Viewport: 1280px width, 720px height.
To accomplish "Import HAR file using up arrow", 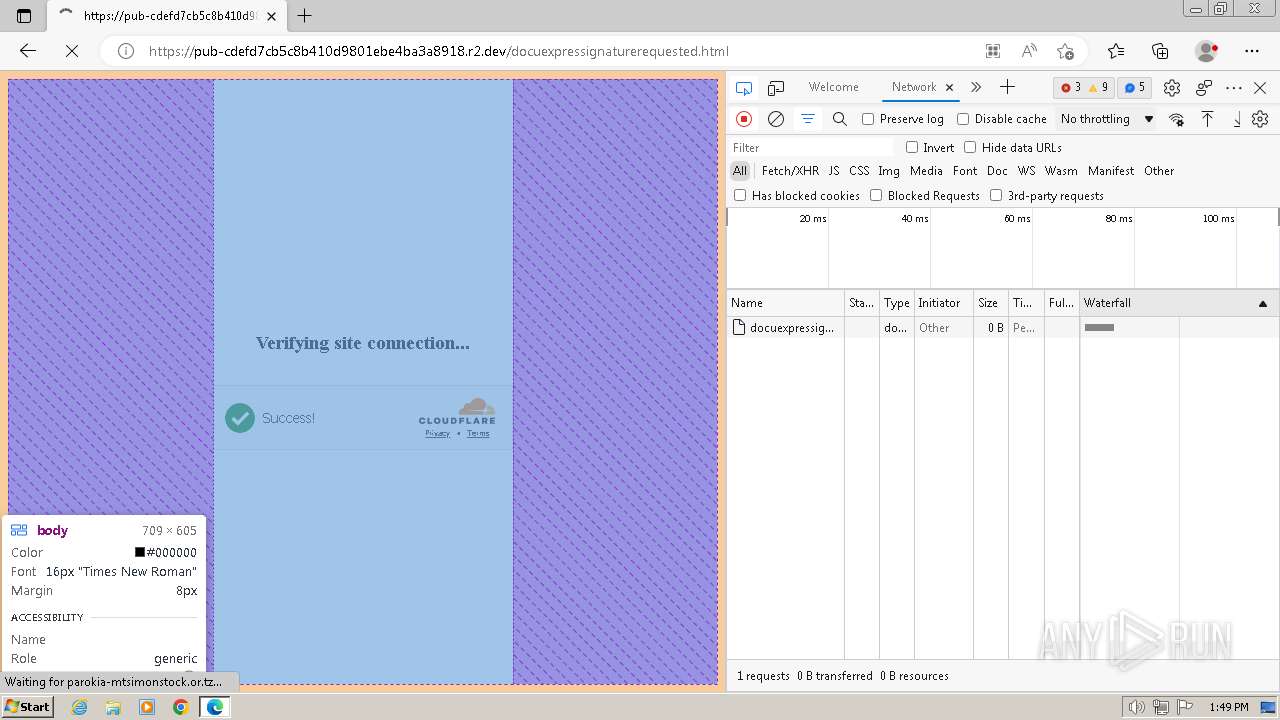I will point(1208,119).
